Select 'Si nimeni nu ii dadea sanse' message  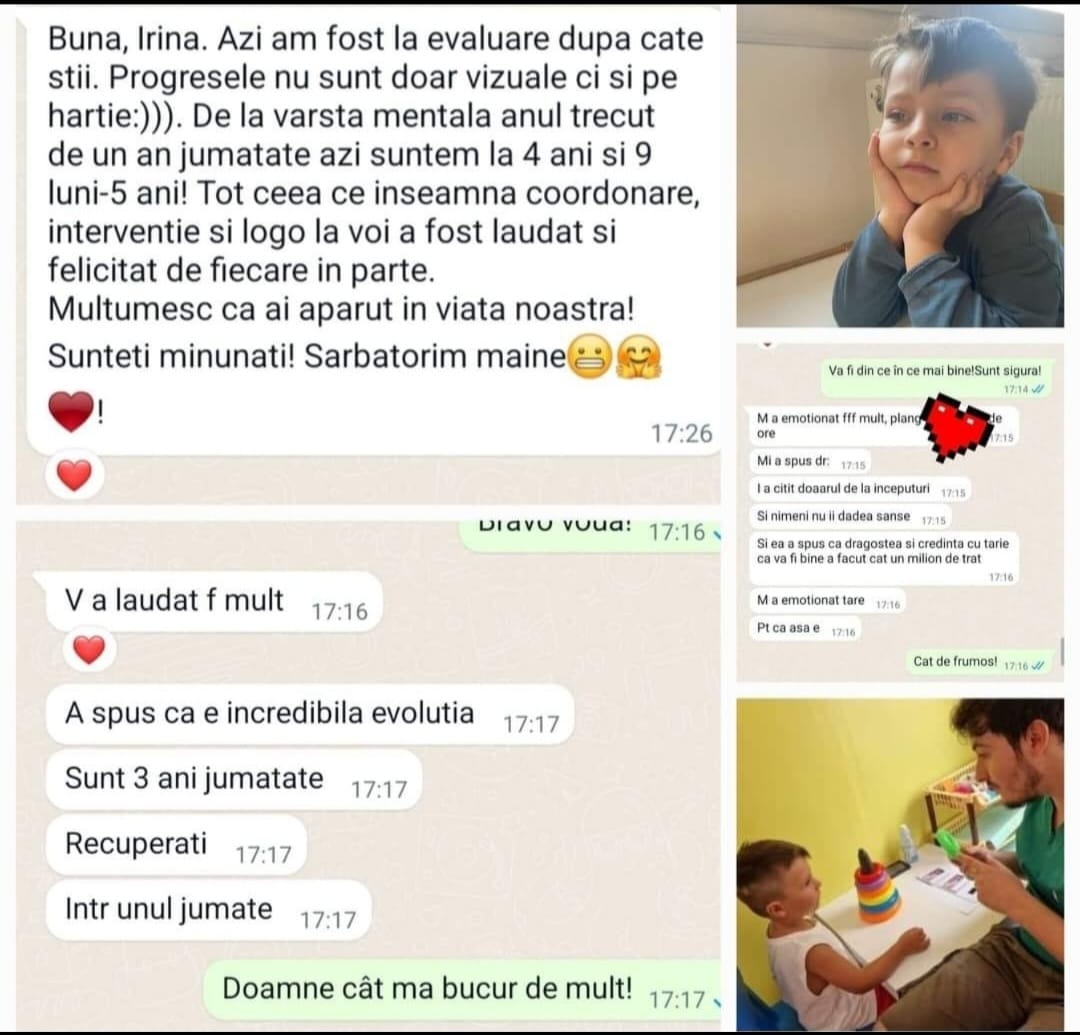pyautogui.click(x=851, y=517)
